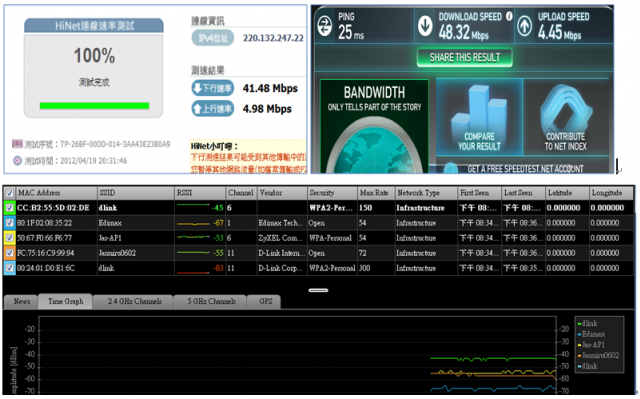Click the IPv4 address badge

[213, 38]
